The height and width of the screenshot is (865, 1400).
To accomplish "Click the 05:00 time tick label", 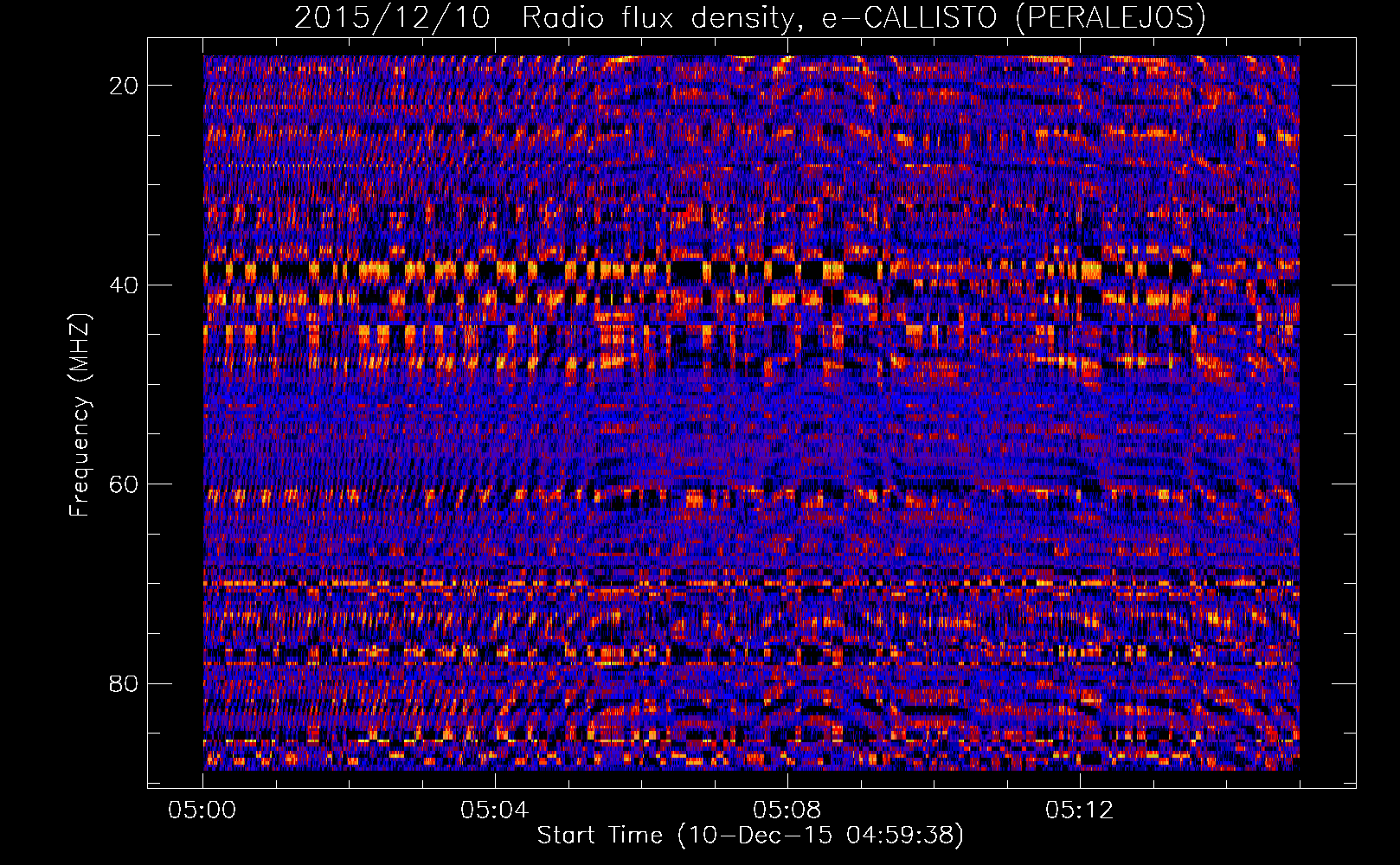I will (x=202, y=811).
